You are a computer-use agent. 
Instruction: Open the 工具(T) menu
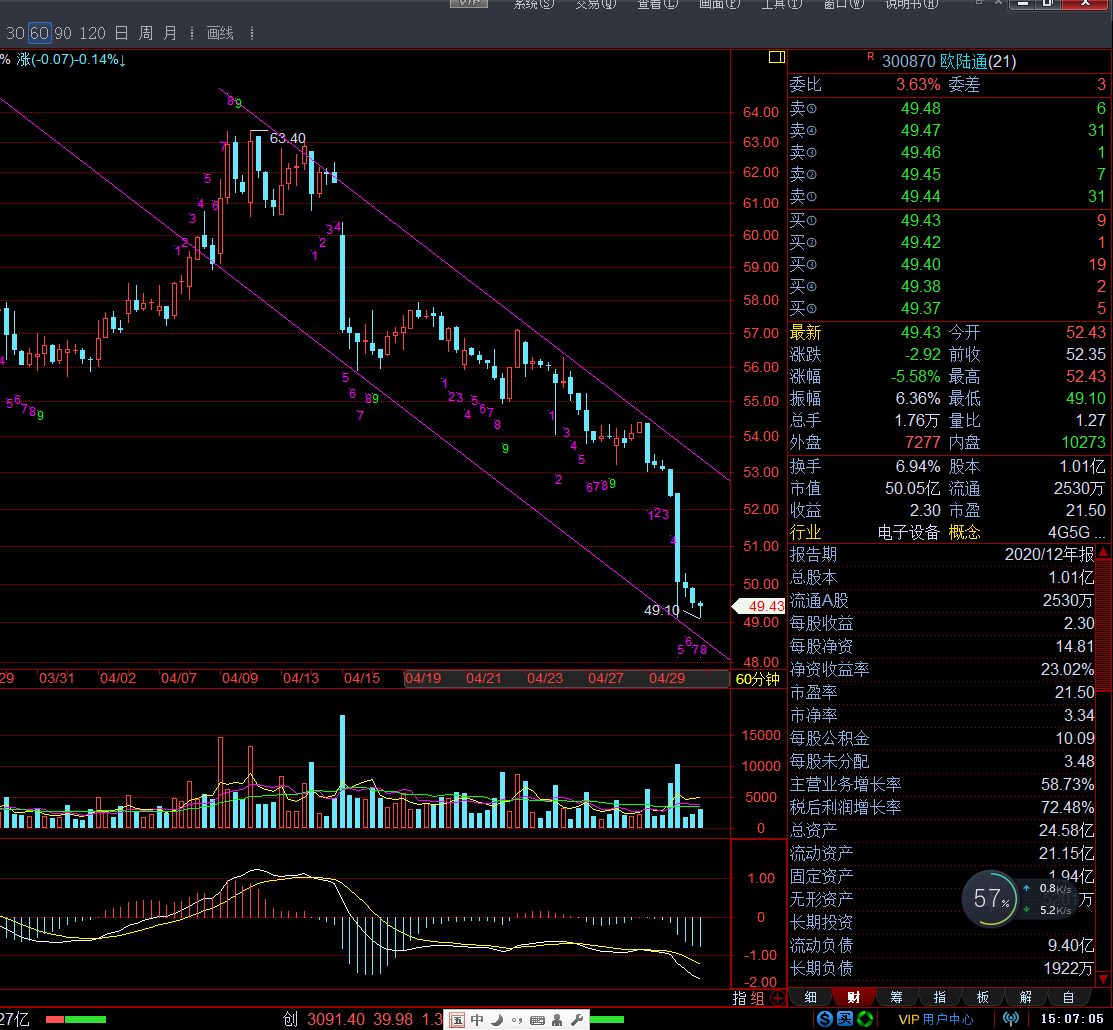point(782,4)
